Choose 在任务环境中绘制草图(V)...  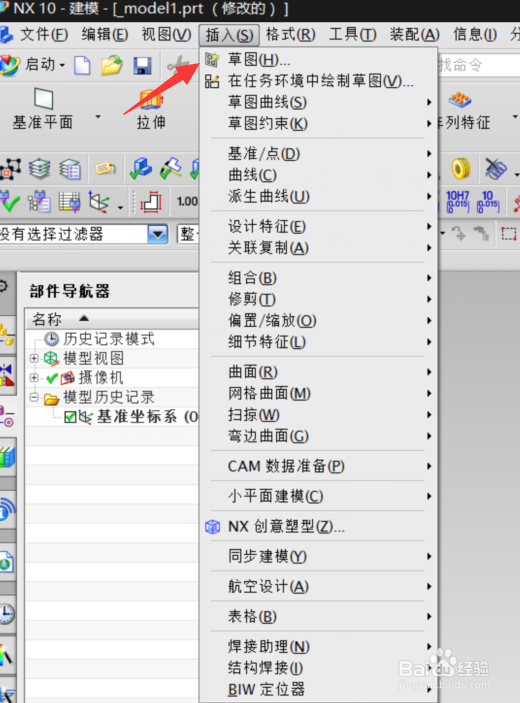319,81
